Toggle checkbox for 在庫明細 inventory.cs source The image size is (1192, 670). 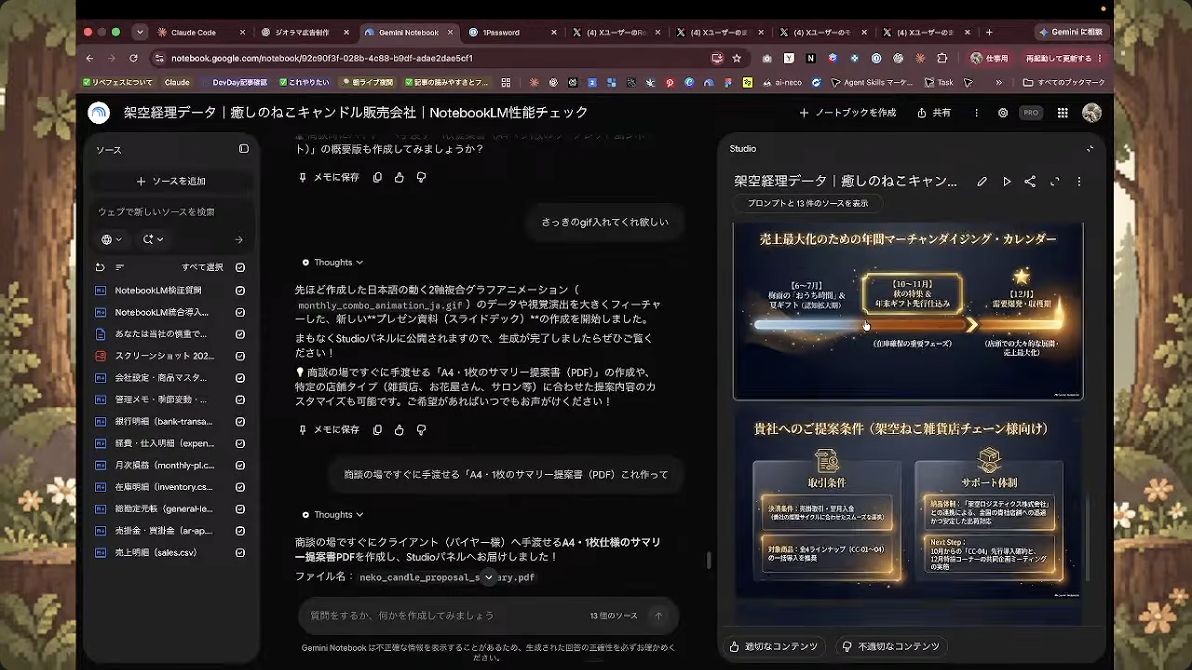pos(240,487)
